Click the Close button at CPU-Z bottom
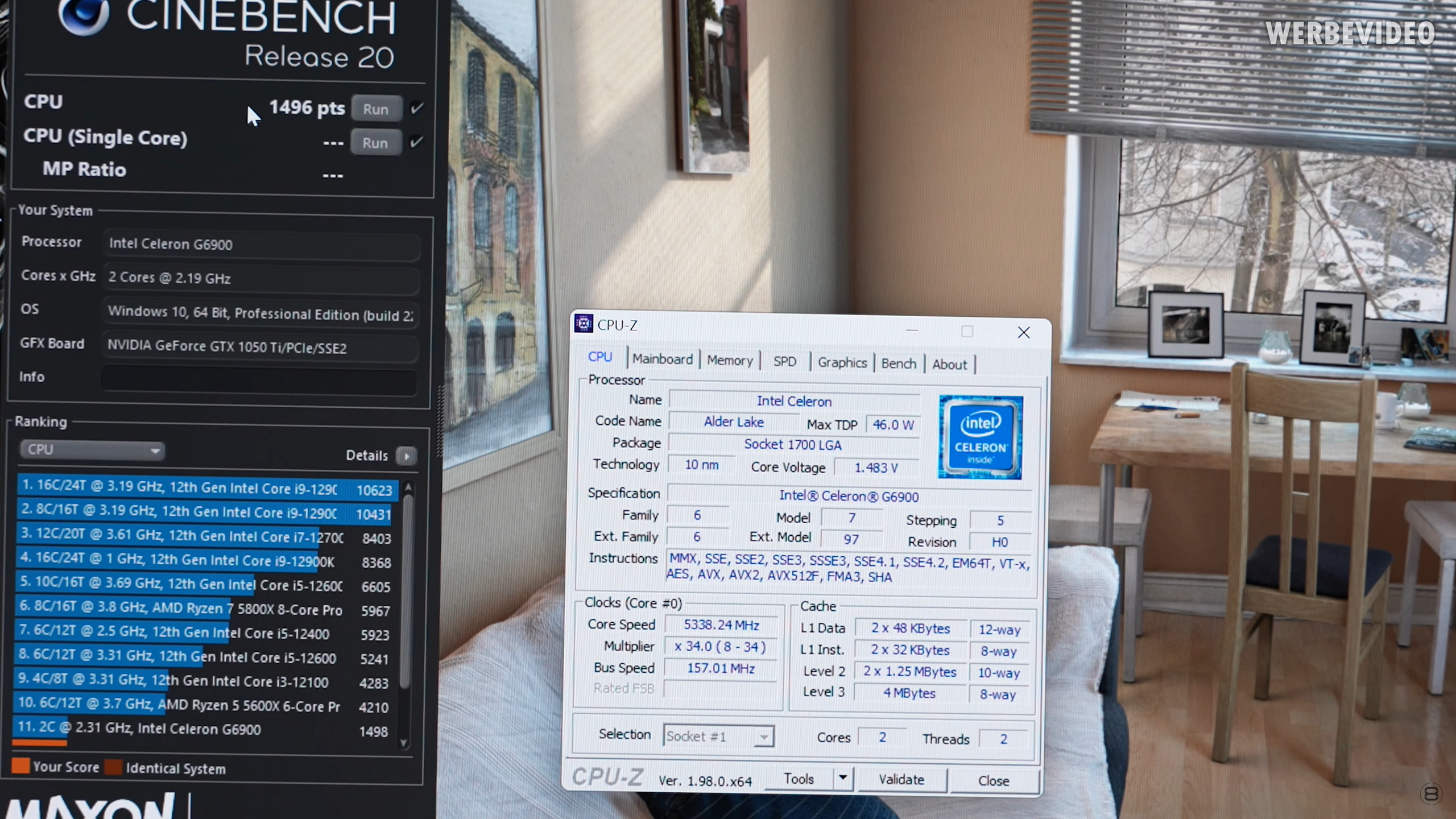 tap(994, 780)
